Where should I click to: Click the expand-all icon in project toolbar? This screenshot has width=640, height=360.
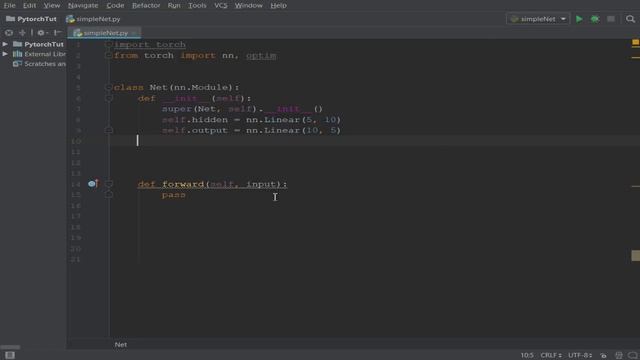click(x=22, y=33)
